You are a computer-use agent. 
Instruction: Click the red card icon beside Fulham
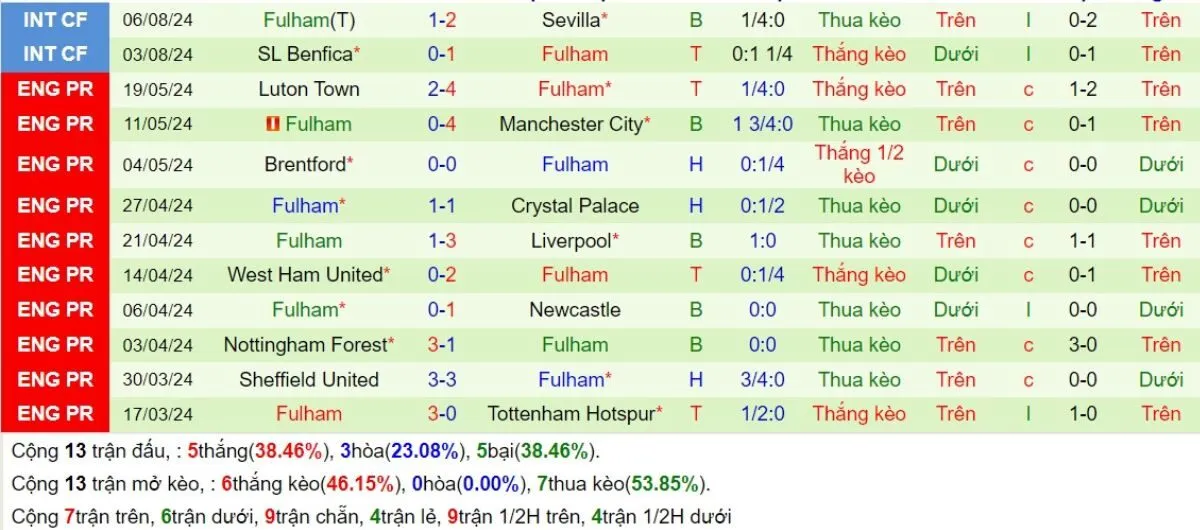coord(272,124)
